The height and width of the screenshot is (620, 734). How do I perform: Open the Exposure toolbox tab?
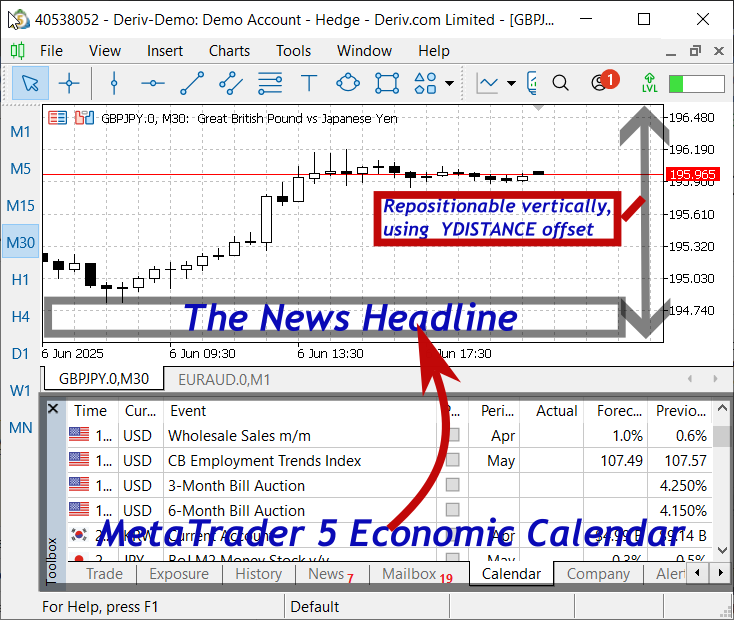click(179, 574)
